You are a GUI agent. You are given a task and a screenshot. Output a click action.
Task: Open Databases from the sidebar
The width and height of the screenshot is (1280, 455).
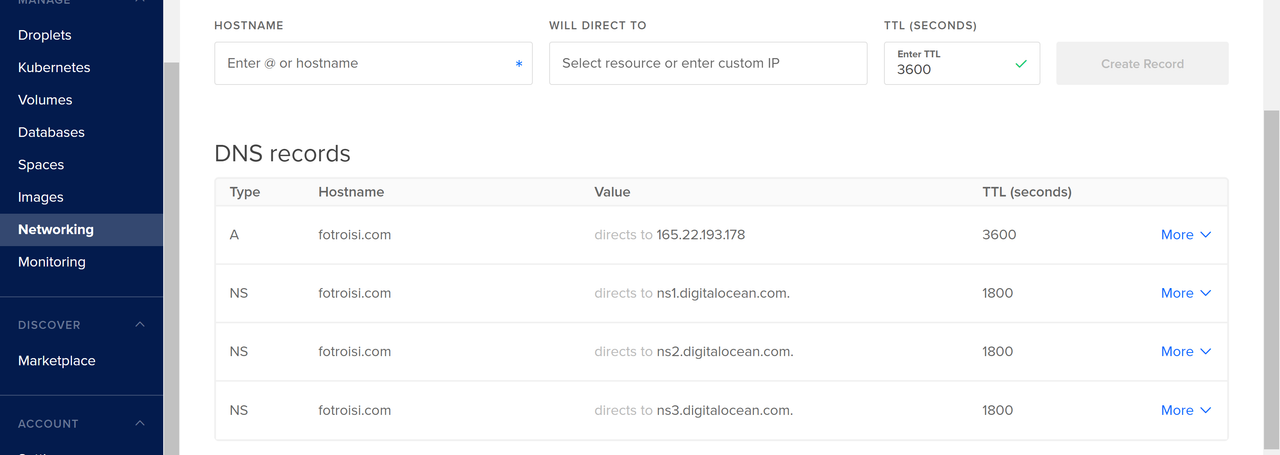[x=51, y=132]
